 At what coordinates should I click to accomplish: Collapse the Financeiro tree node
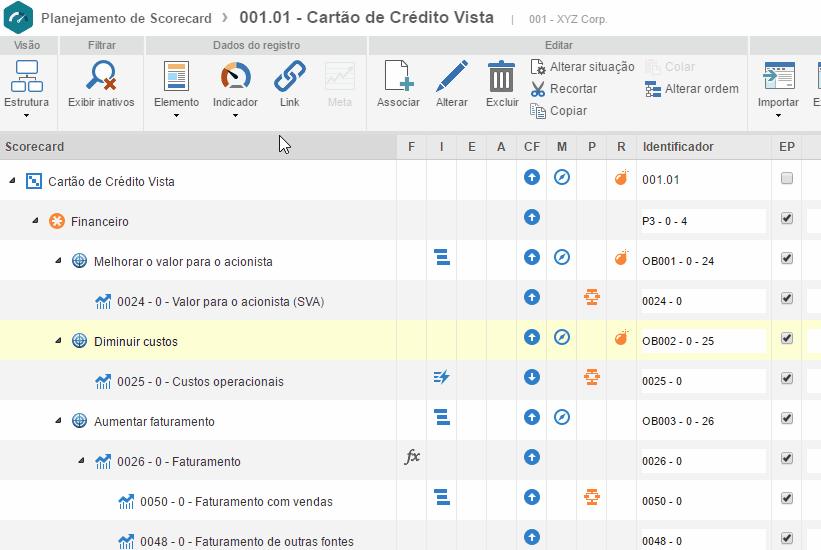[35, 221]
